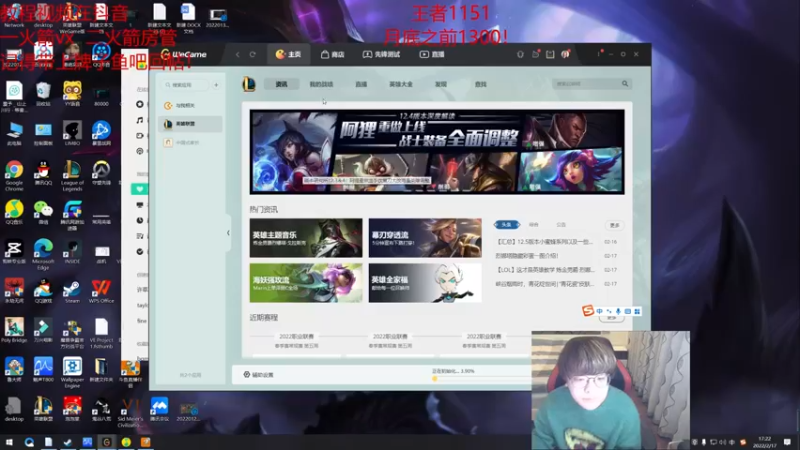Switch to the 英雄大全 sub-tab
The image size is (800, 450).
click(x=401, y=84)
